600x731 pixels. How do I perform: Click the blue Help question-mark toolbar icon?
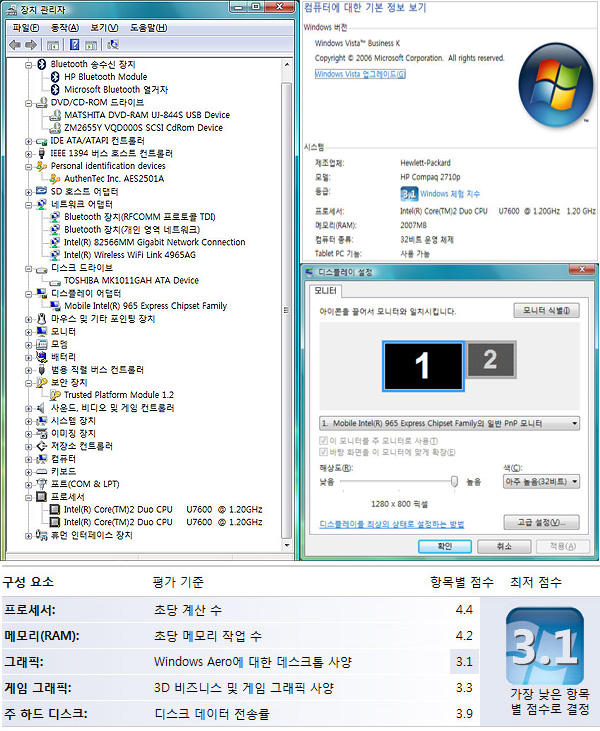(74, 45)
